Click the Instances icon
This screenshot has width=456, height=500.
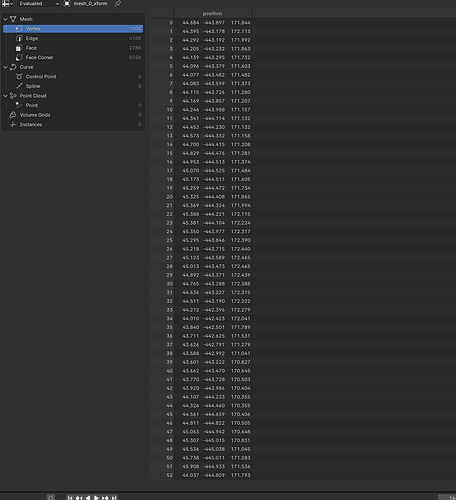[13, 124]
